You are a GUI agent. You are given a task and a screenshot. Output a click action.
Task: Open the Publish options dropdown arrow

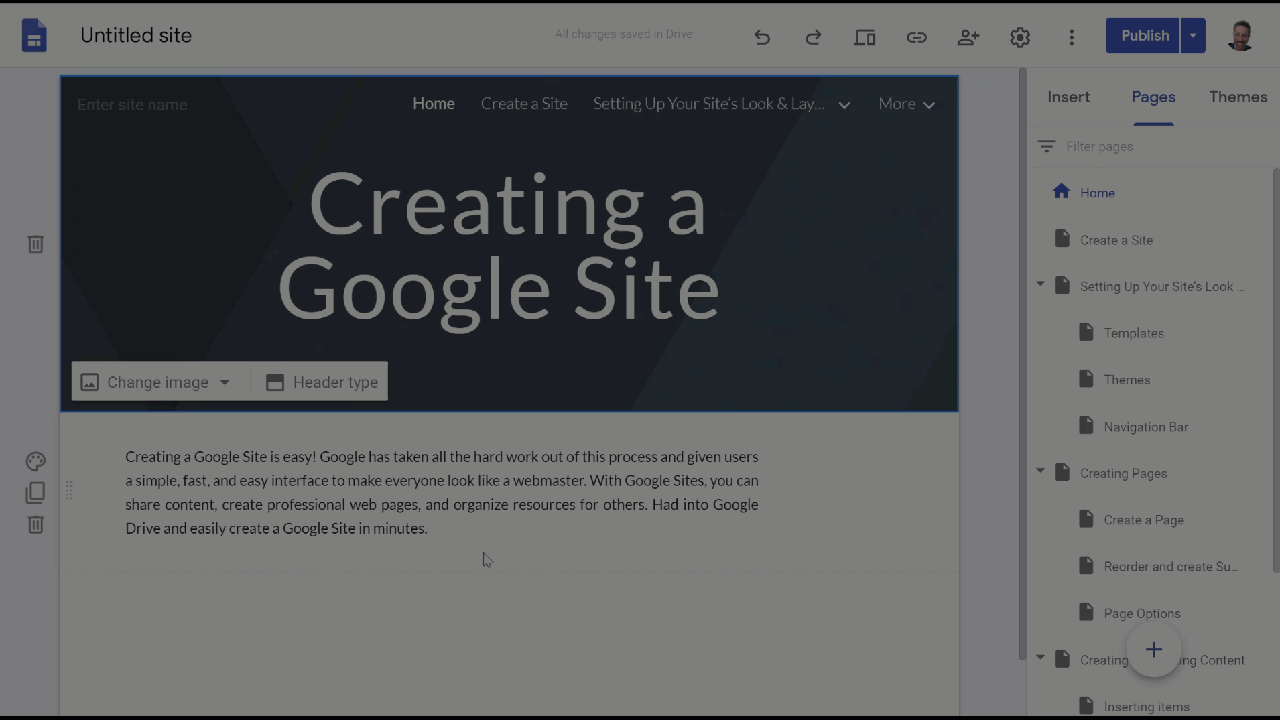click(x=1193, y=36)
